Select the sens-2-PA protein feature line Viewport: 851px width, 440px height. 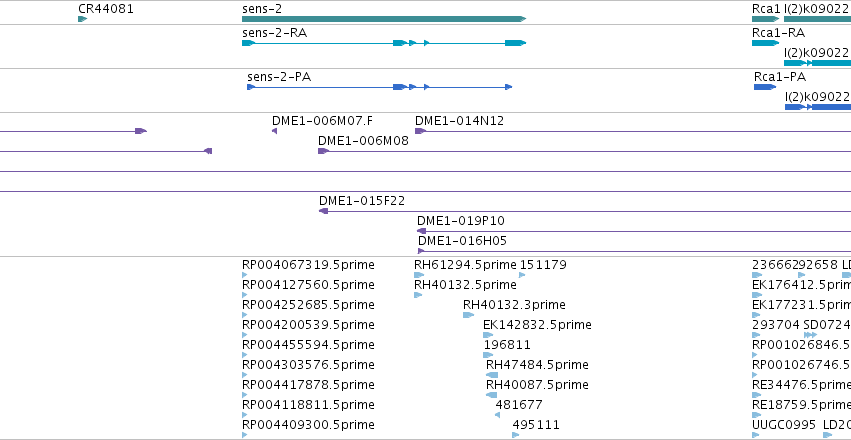point(379,87)
